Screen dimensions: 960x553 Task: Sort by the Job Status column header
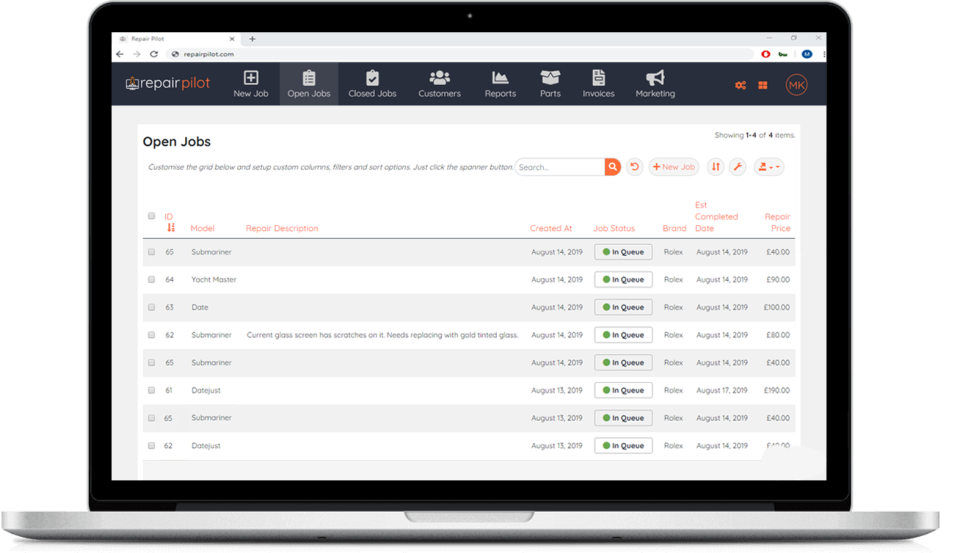[613, 228]
